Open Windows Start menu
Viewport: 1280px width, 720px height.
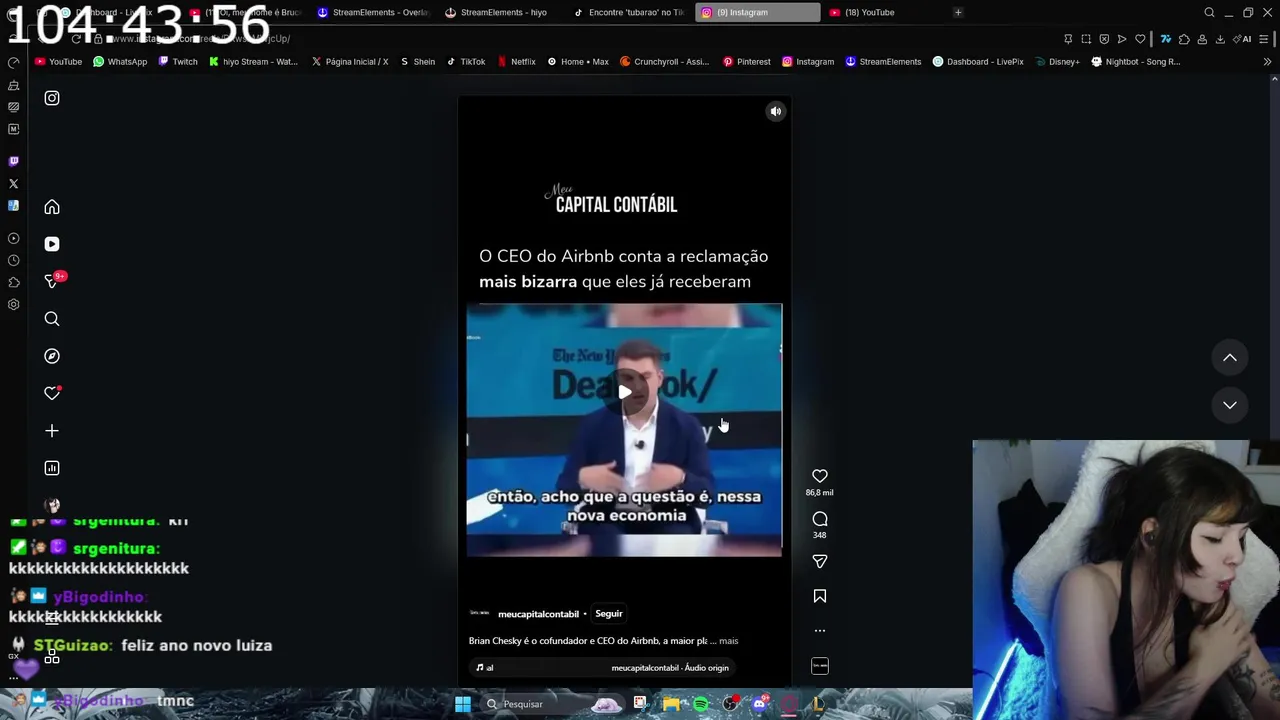pyautogui.click(x=463, y=704)
